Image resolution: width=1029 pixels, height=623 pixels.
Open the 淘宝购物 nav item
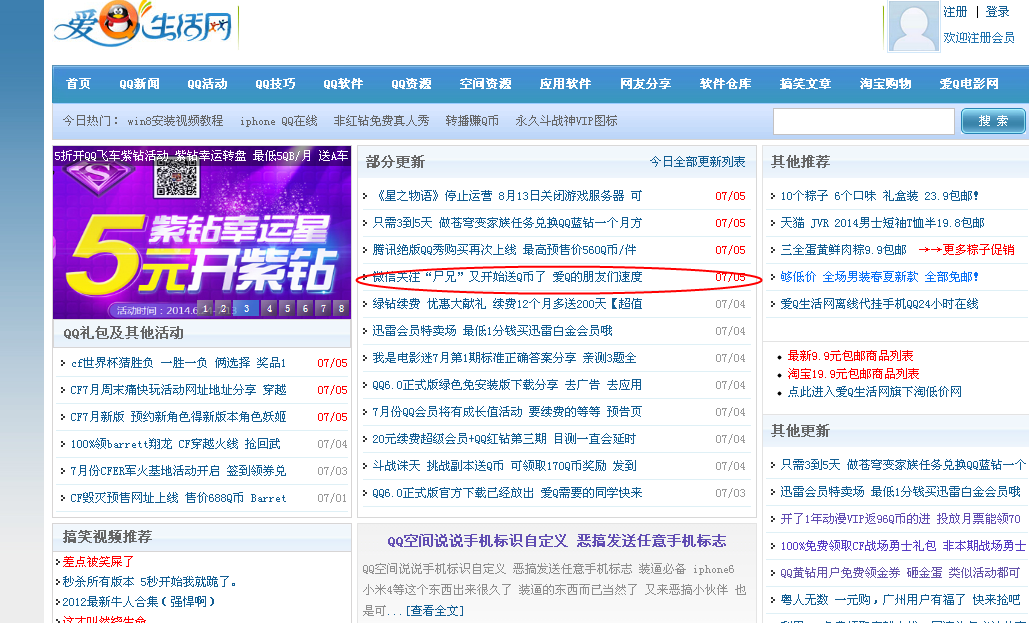(x=885, y=83)
